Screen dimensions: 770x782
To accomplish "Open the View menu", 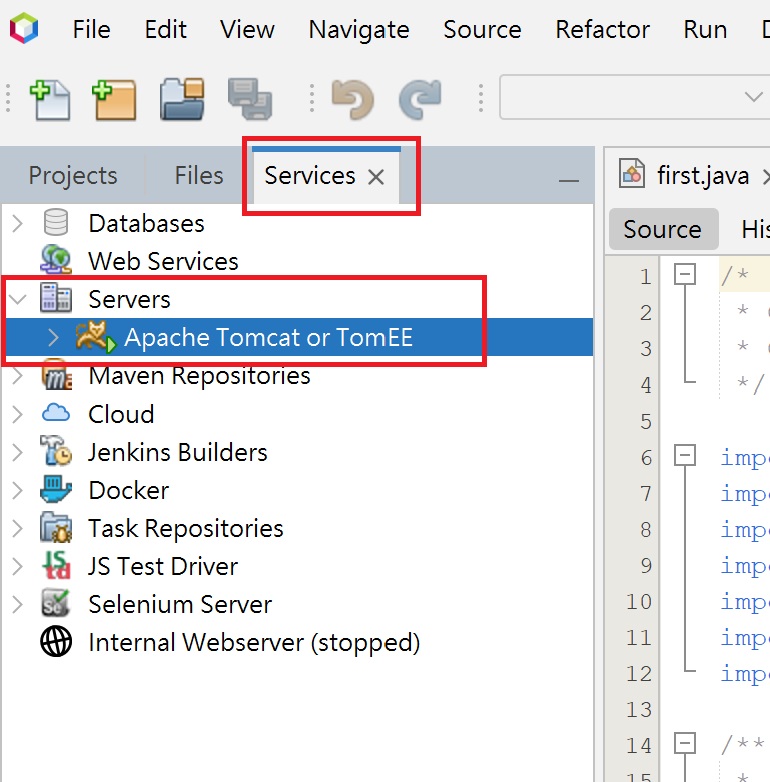I will pyautogui.click(x=247, y=29).
